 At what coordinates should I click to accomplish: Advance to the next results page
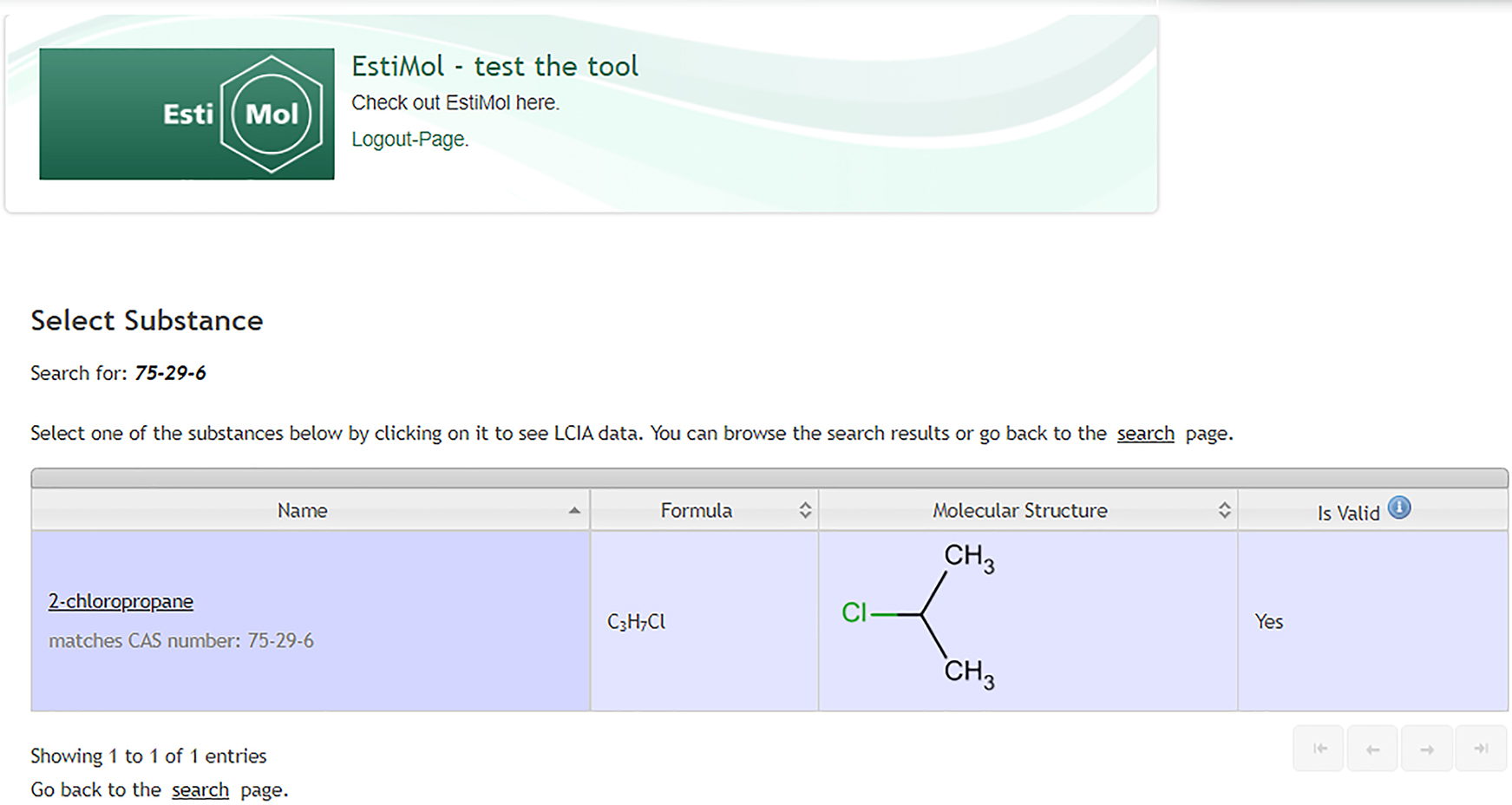pyautogui.click(x=1426, y=748)
